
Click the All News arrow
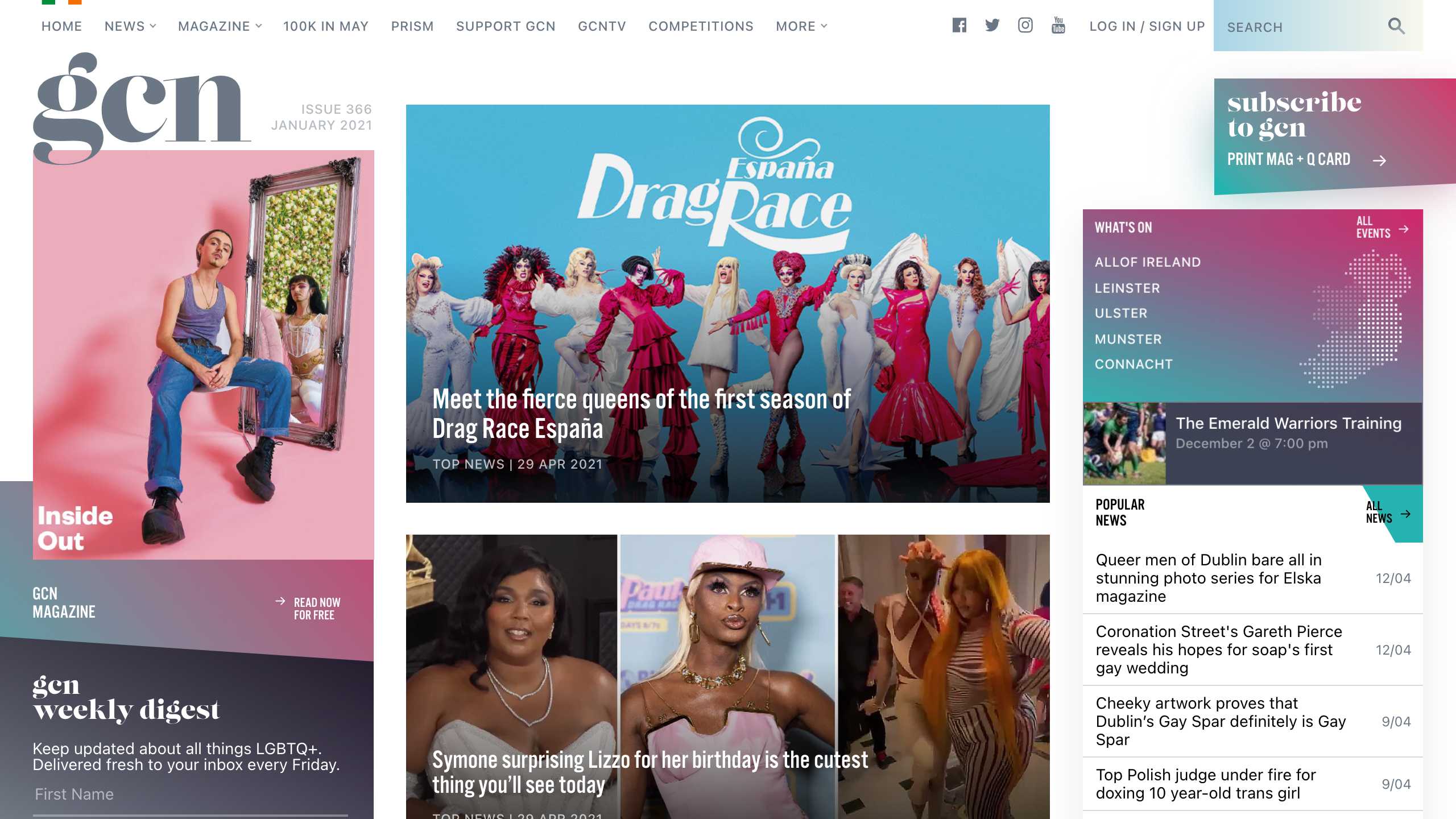1406,514
